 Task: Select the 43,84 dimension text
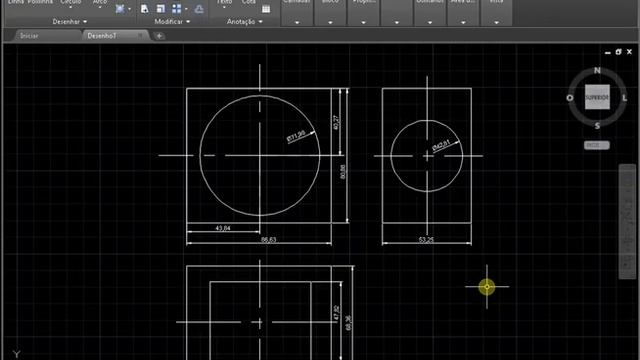click(x=223, y=228)
